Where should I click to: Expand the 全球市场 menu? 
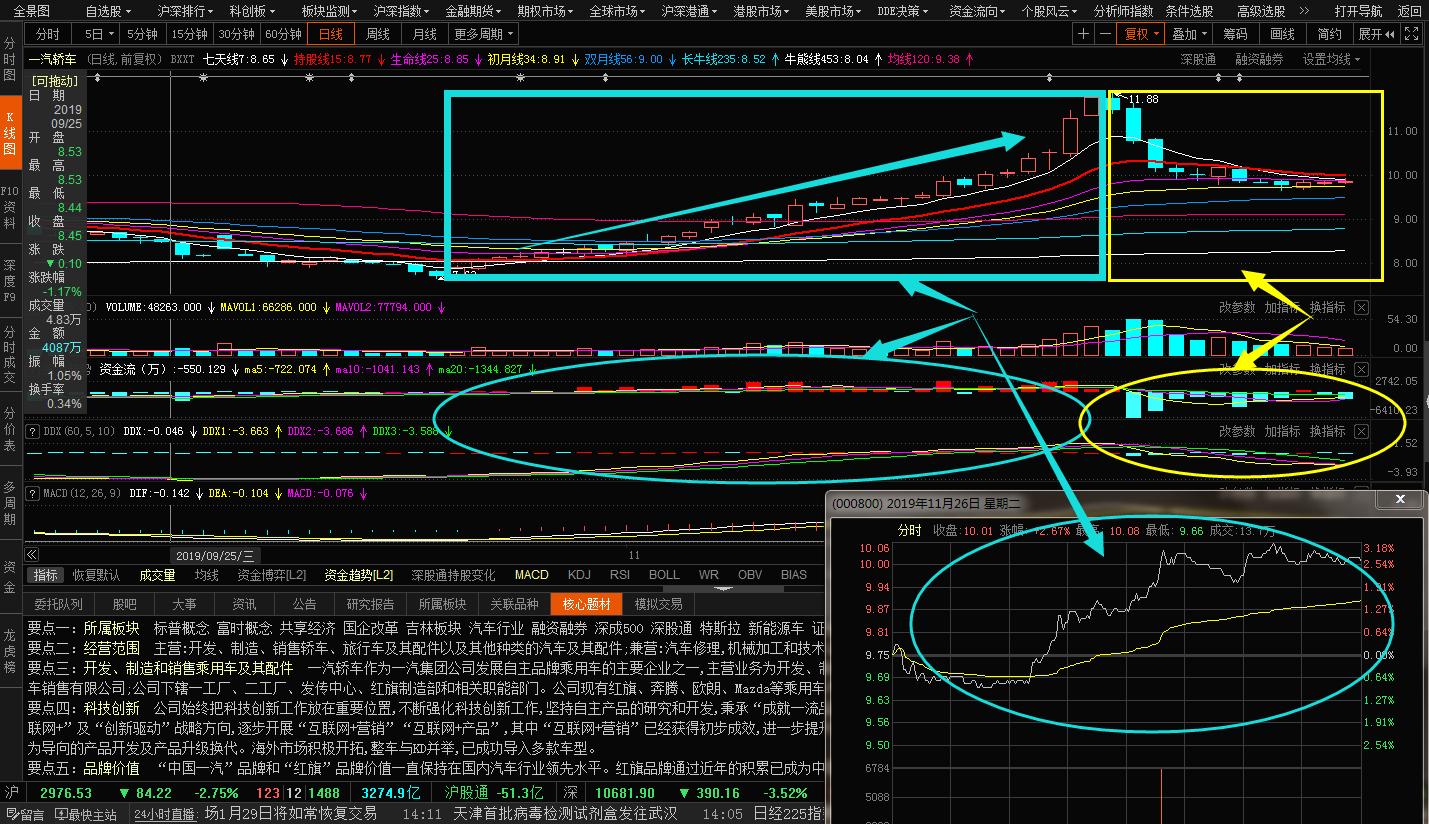click(619, 11)
